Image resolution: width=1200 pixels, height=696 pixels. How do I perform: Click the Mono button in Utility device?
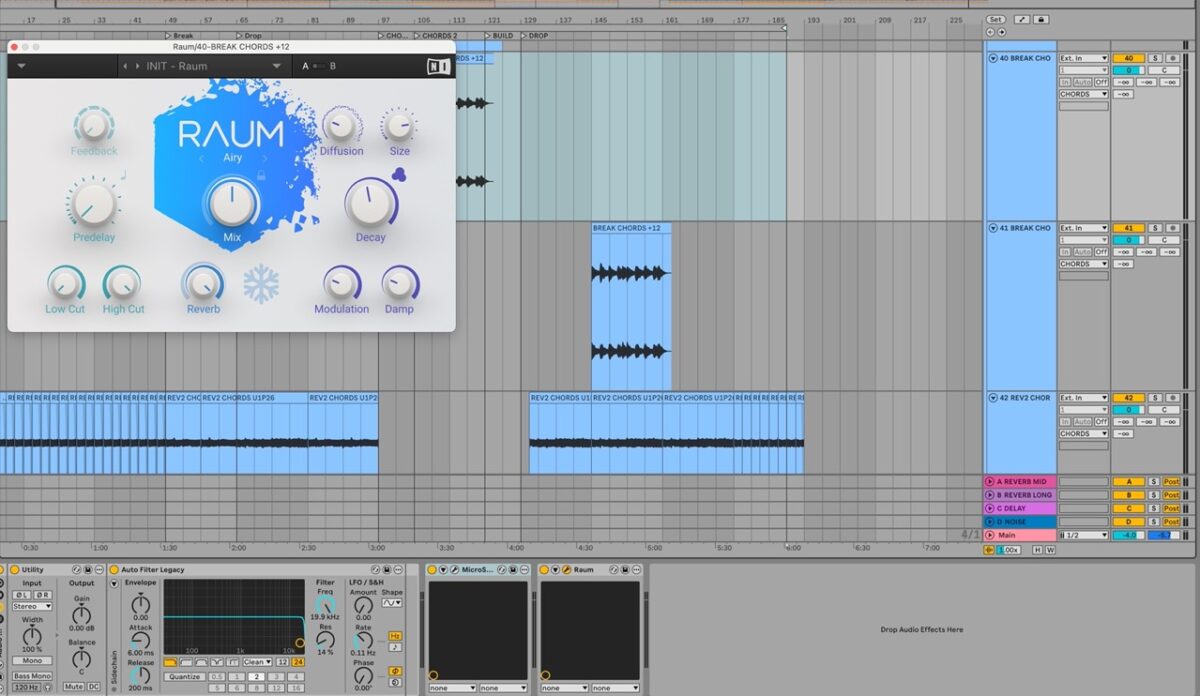pos(32,661)
